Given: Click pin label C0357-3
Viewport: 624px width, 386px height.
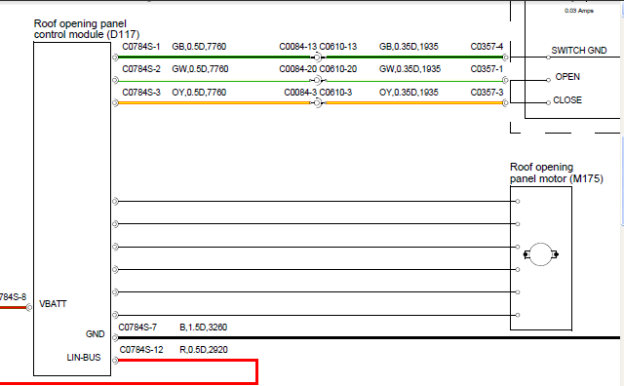Looking at the screenshot, I should (x=487, y=93).
